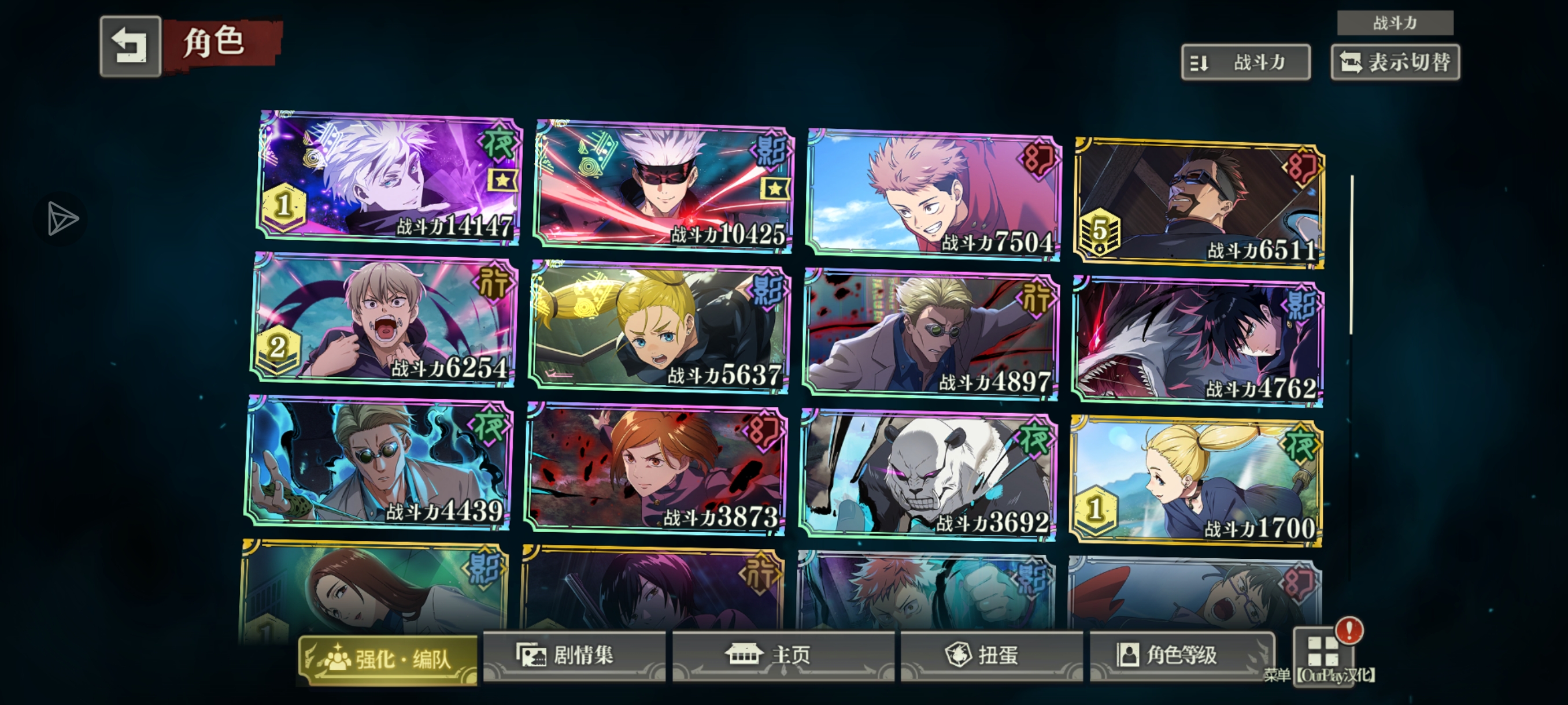Screen dimensions: 1568x705
Task: Choose the blonde girl card 战斗力1700
Action: coord(1196,481)
